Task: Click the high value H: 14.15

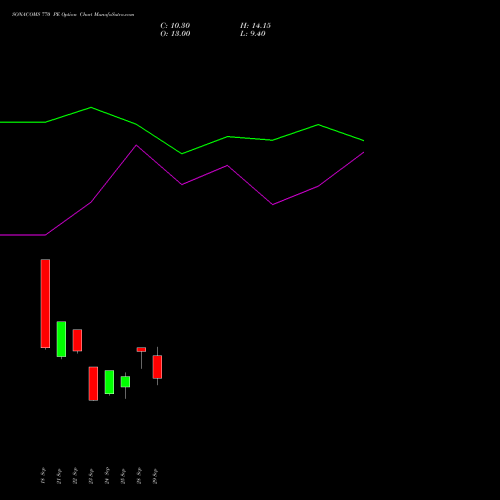Action: pos(255,26)
